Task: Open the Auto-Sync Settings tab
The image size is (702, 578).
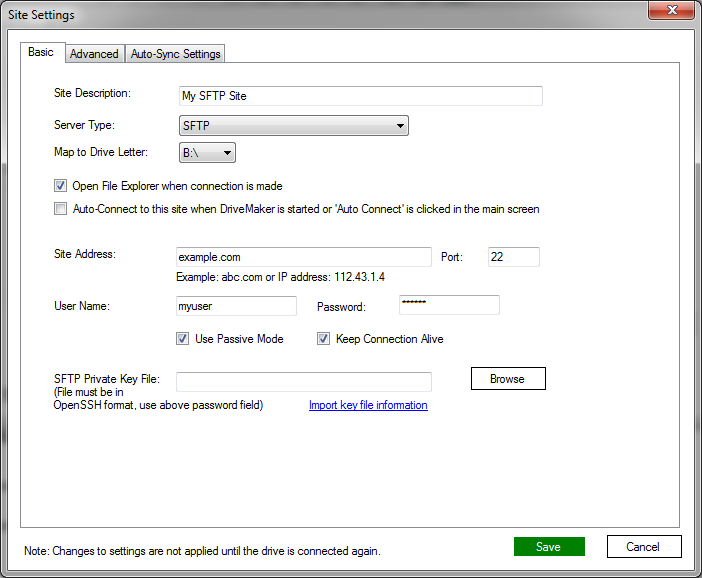Action: pos(176,54)
